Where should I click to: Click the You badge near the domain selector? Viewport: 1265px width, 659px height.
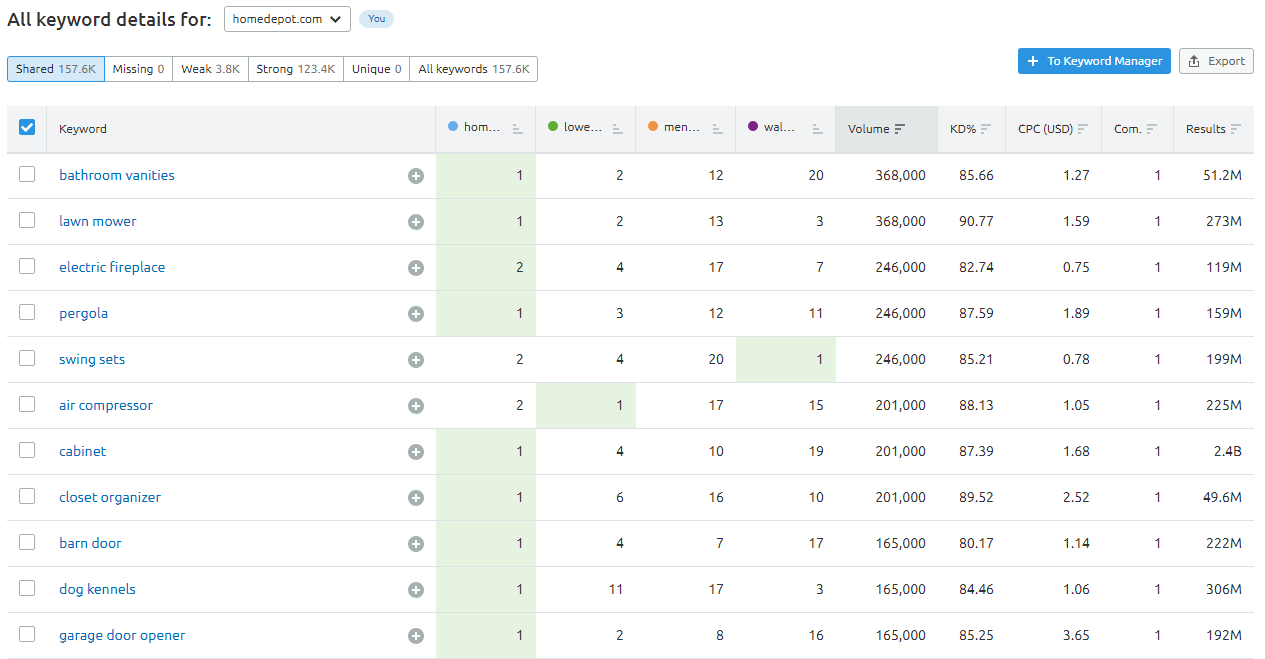[x=376, y=19]
